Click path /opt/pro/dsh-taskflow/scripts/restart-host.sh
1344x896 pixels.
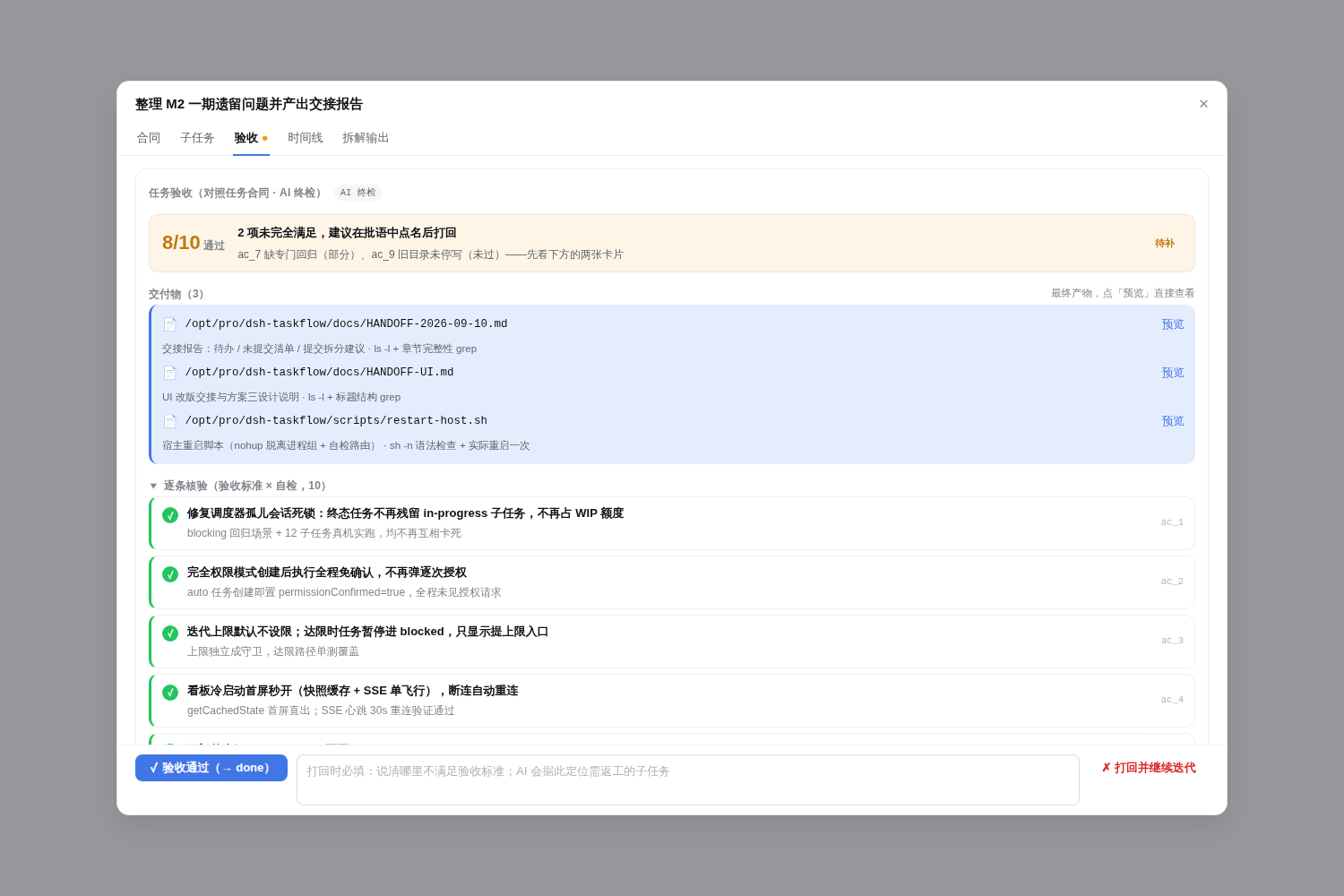point(336,420)
